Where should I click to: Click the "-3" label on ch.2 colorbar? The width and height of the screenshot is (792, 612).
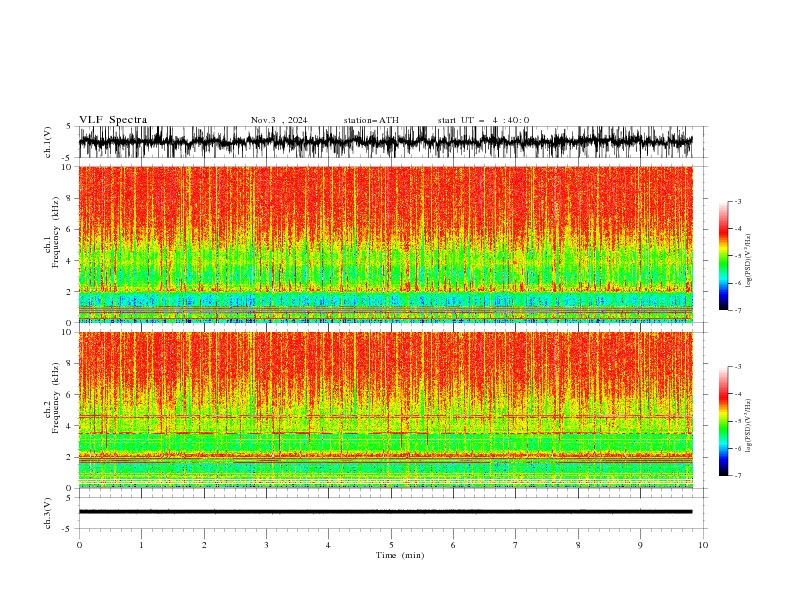738,367
